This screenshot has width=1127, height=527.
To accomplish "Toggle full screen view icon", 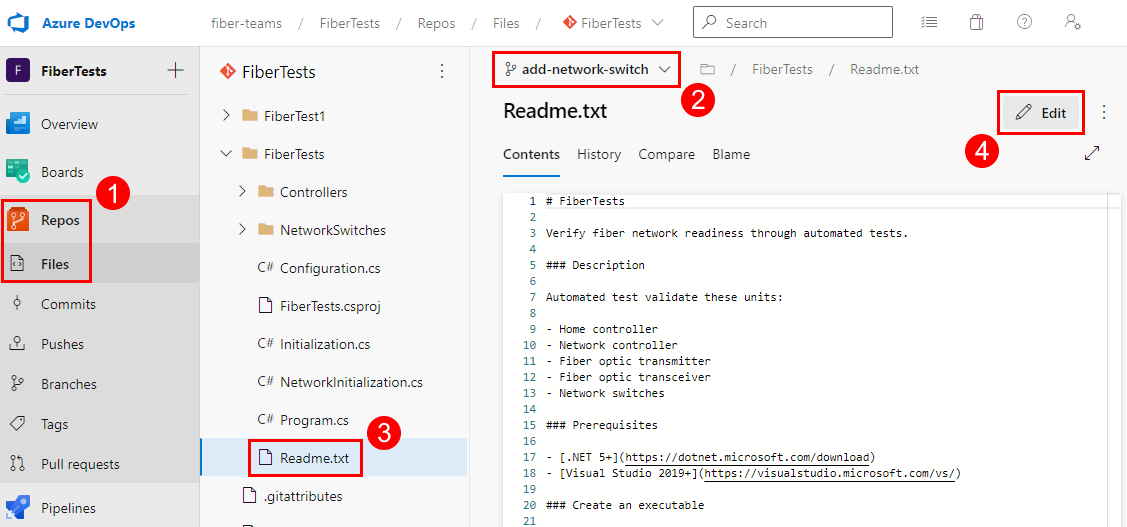I will (1092, 153).
